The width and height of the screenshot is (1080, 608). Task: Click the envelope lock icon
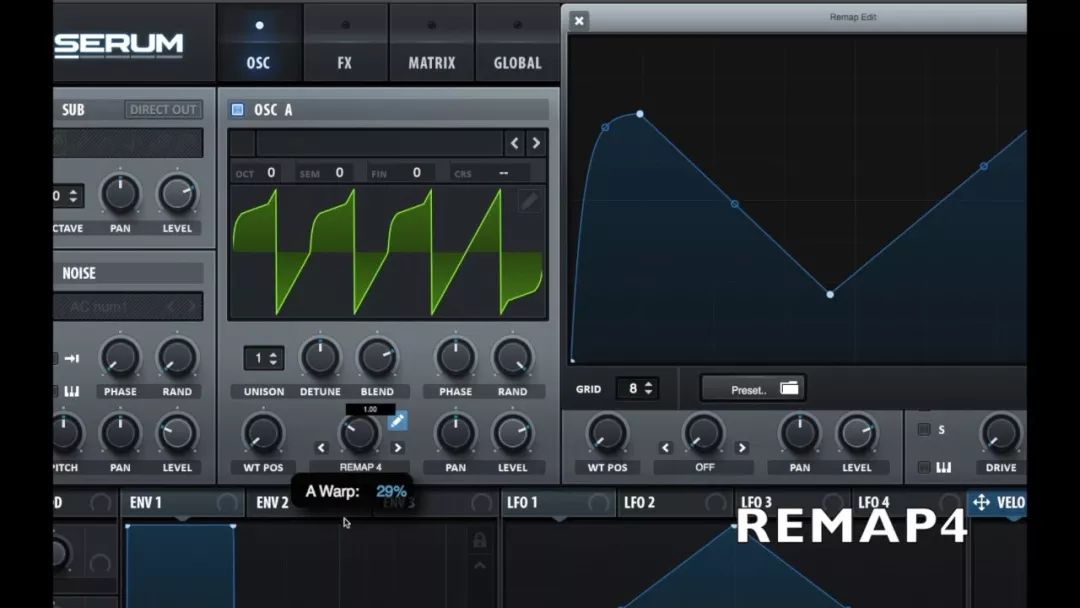coord(480,541)
